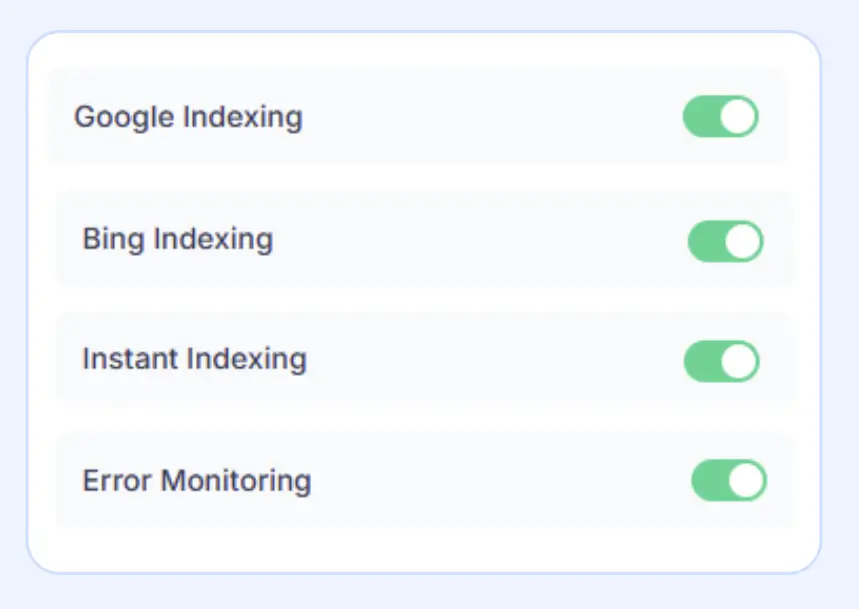This screenshot has height=609, width=859.
Task: Click the Bing Indexing label
Action: point(176,240)
